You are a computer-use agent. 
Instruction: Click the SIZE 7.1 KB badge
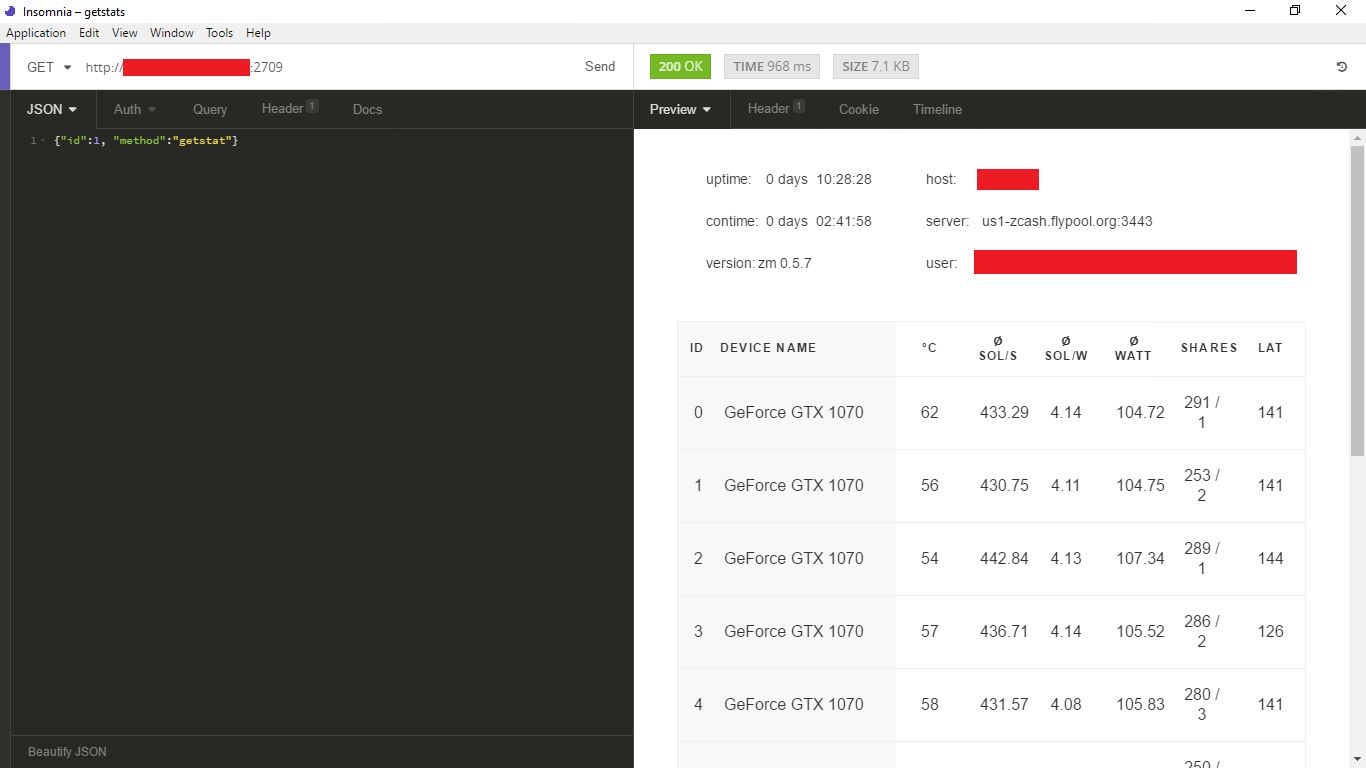pyautogui.click(x=876, y=67)
